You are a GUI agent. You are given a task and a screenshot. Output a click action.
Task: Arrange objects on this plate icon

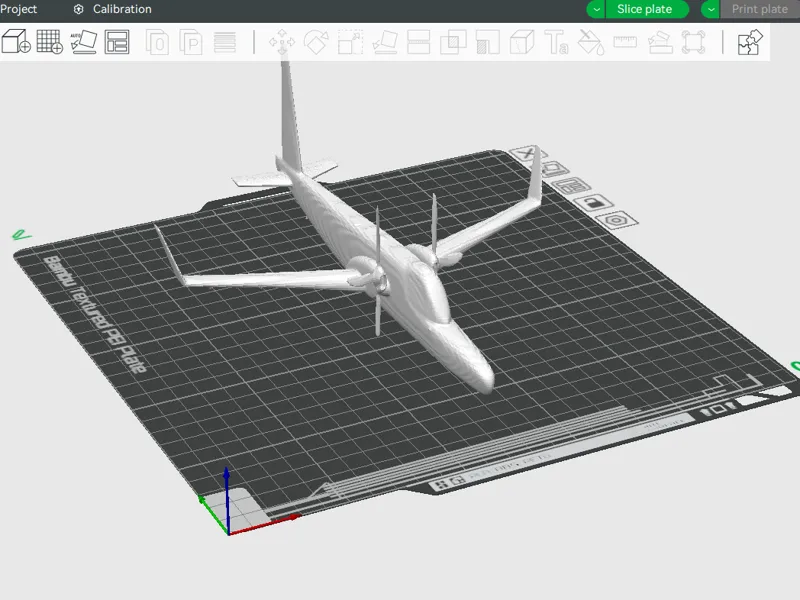571,186
